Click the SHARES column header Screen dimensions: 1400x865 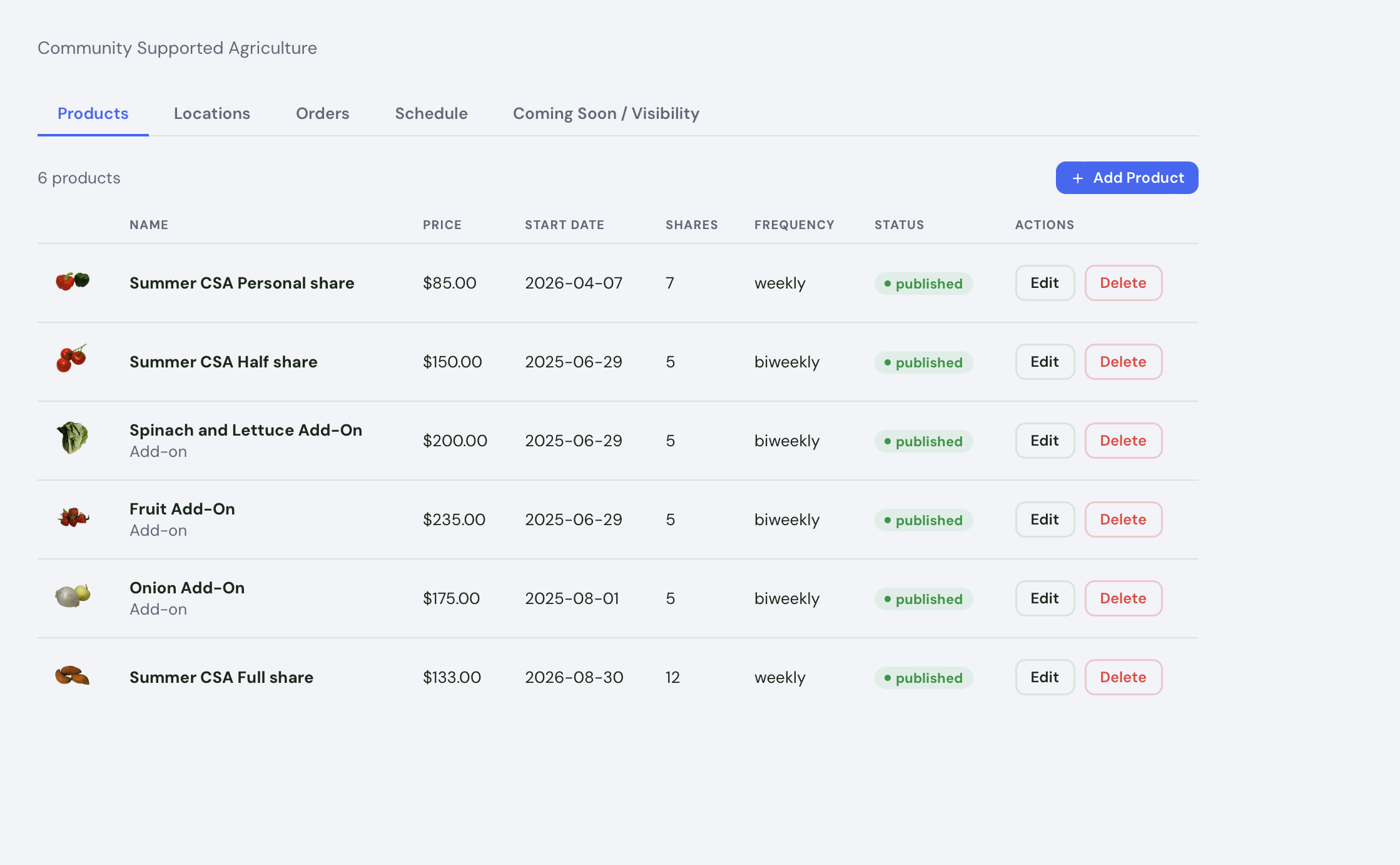(x=691, y=225)
